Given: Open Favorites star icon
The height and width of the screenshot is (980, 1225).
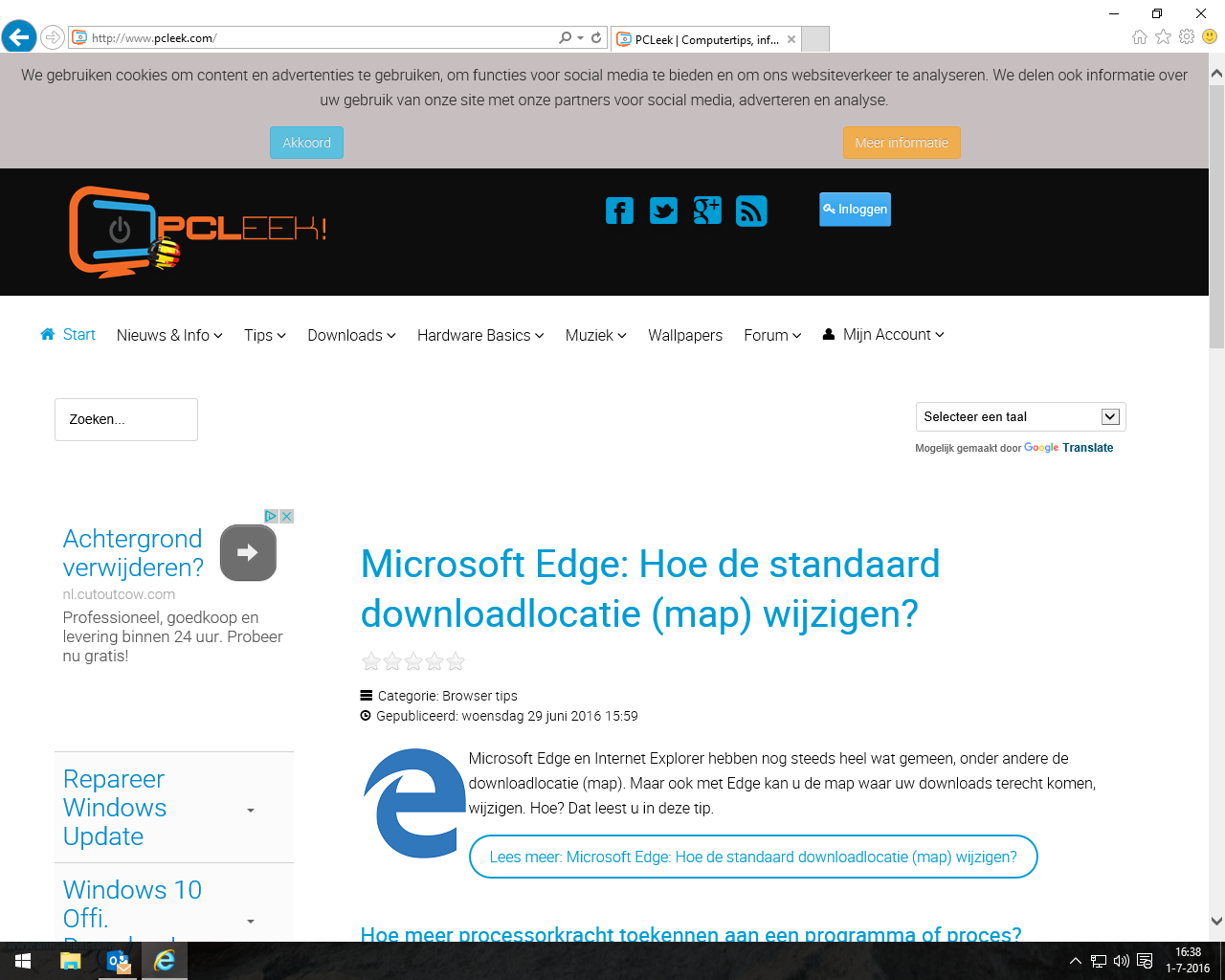Looking at the screenshot, I should 1163,37.
